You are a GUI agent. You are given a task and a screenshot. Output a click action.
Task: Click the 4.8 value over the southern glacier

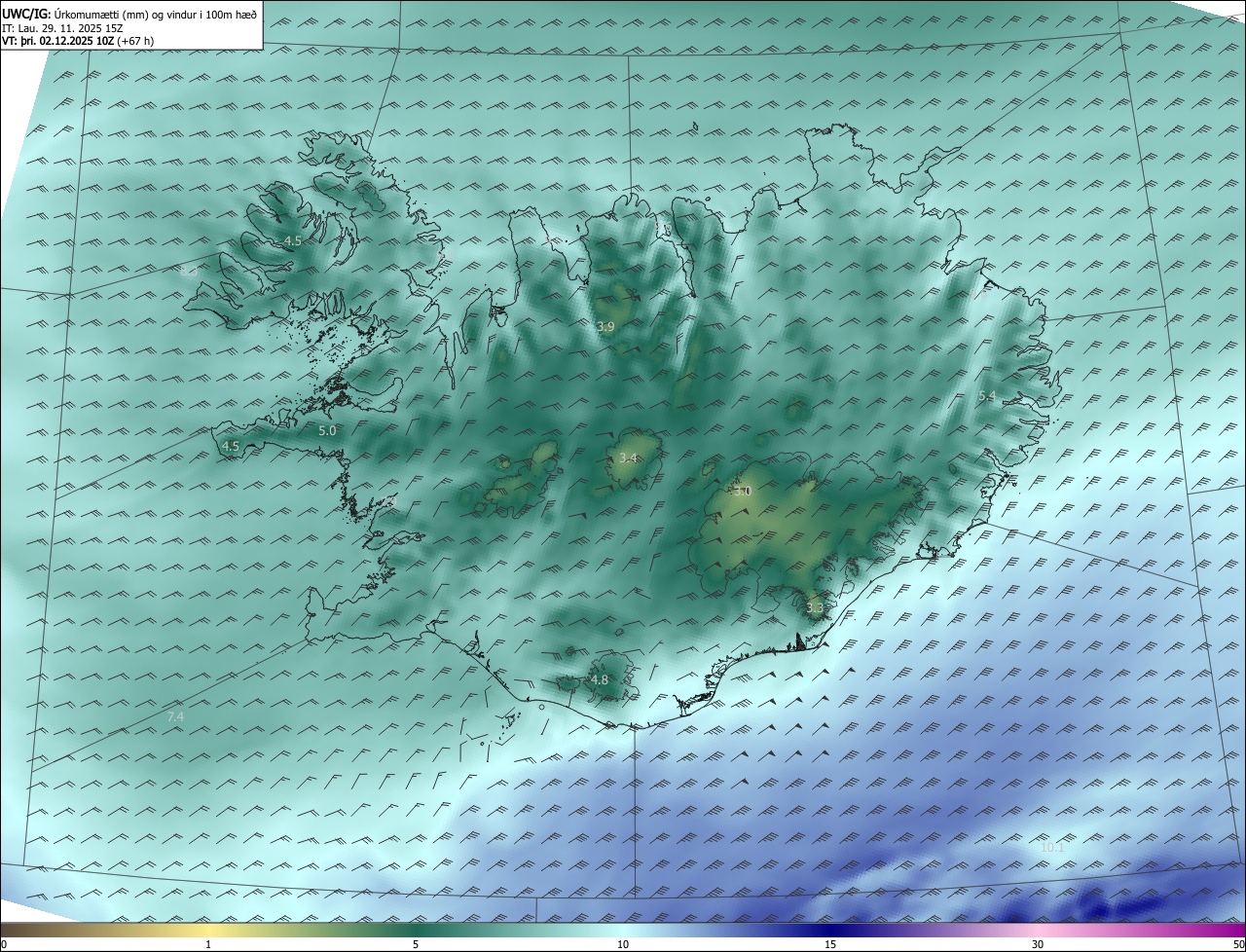tap(600, 680)
